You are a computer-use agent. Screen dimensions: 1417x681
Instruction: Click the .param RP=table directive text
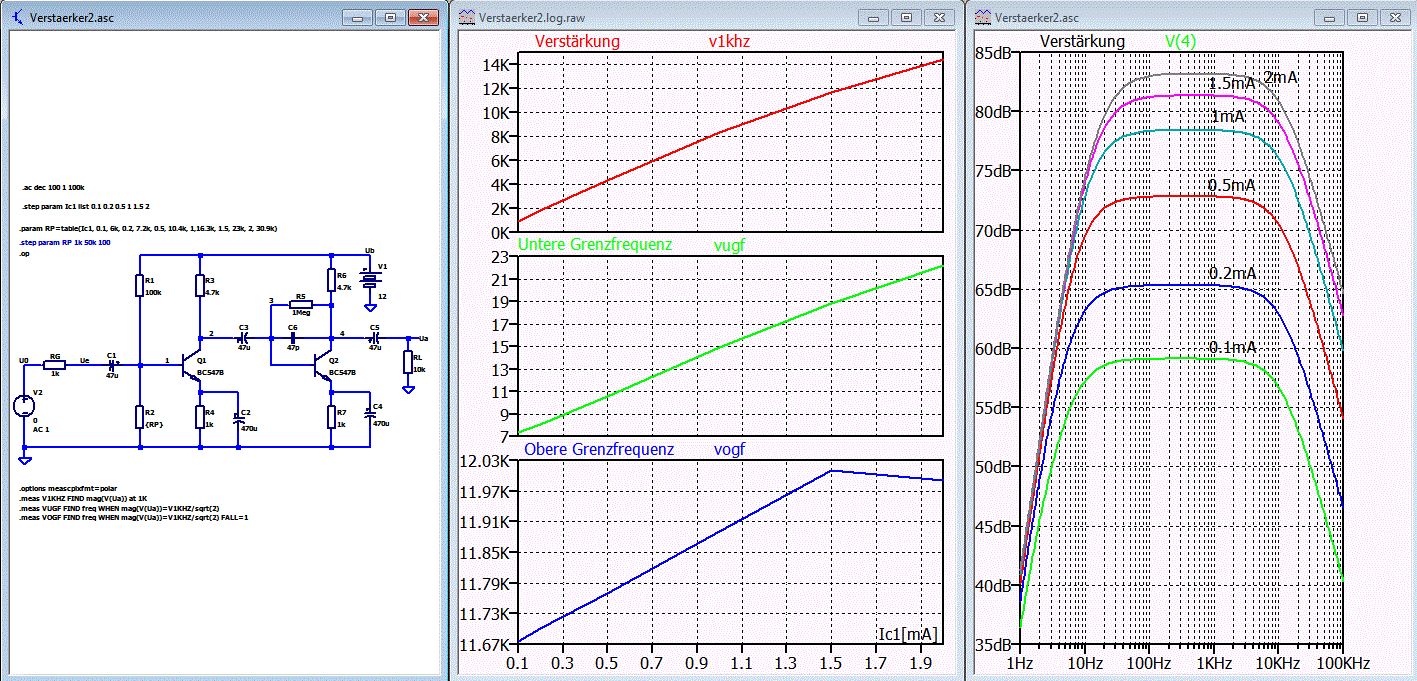pyautogui.click(x=148, y=228)
